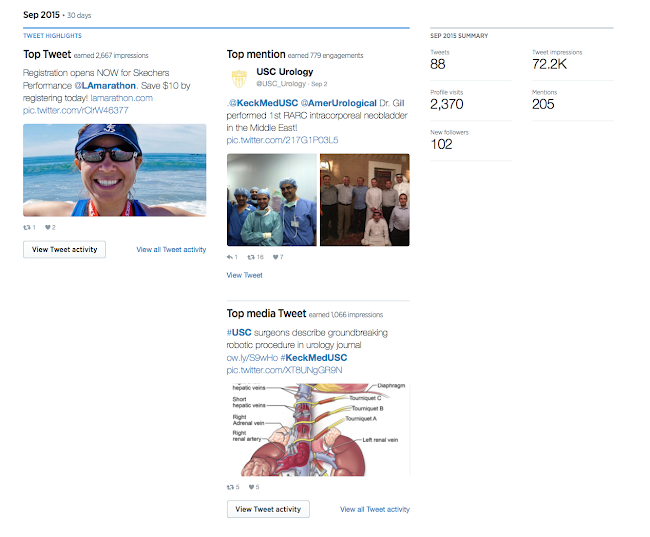Click retweet icon under Top media Tweet
The width and height of the screenshot is (650, 537).
pos(230,487)
